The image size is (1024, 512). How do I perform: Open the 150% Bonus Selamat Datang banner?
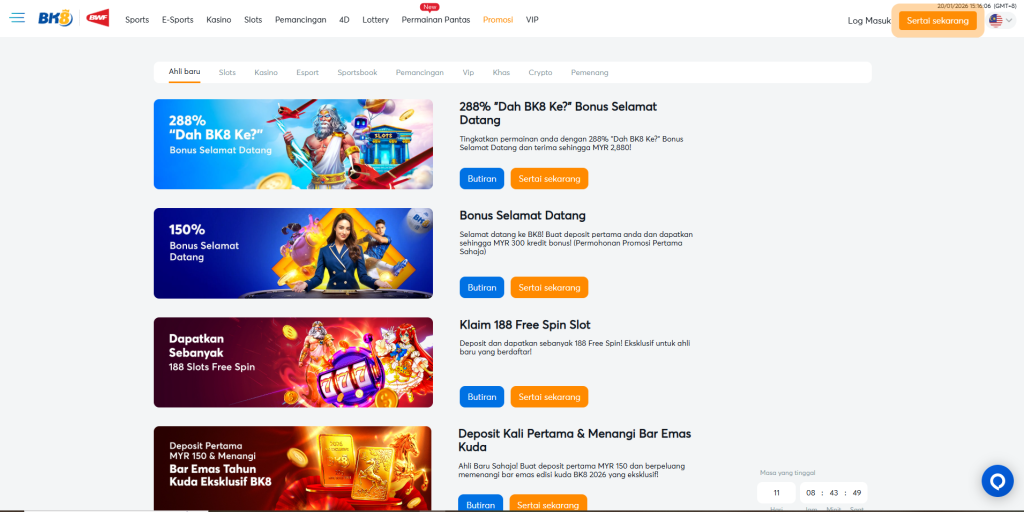click(x=293, y=253)
